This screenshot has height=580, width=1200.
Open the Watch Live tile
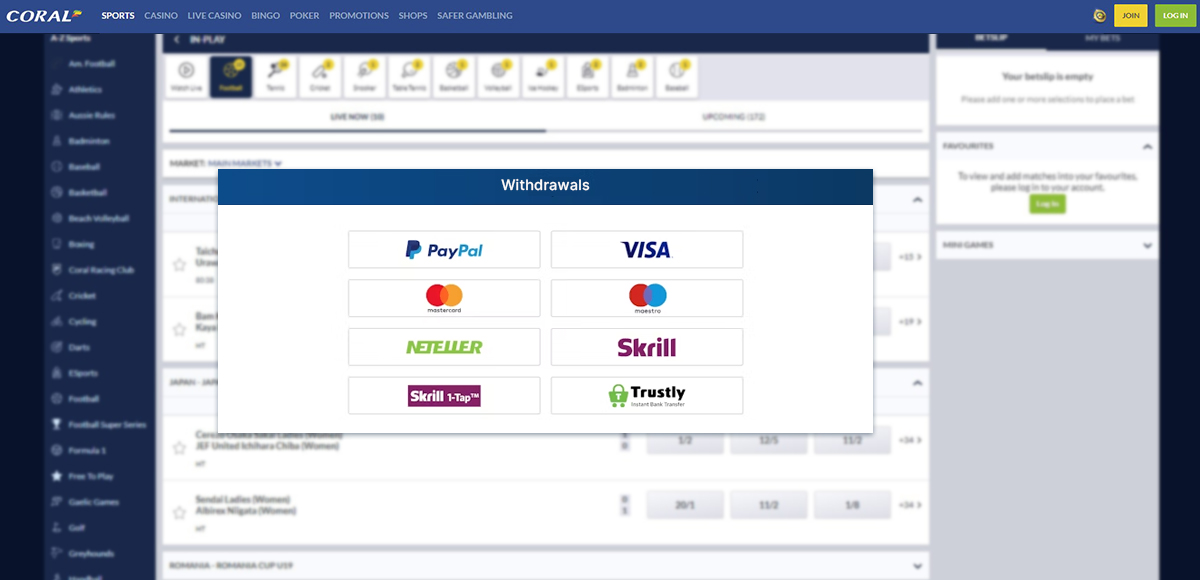click(187, 77)
